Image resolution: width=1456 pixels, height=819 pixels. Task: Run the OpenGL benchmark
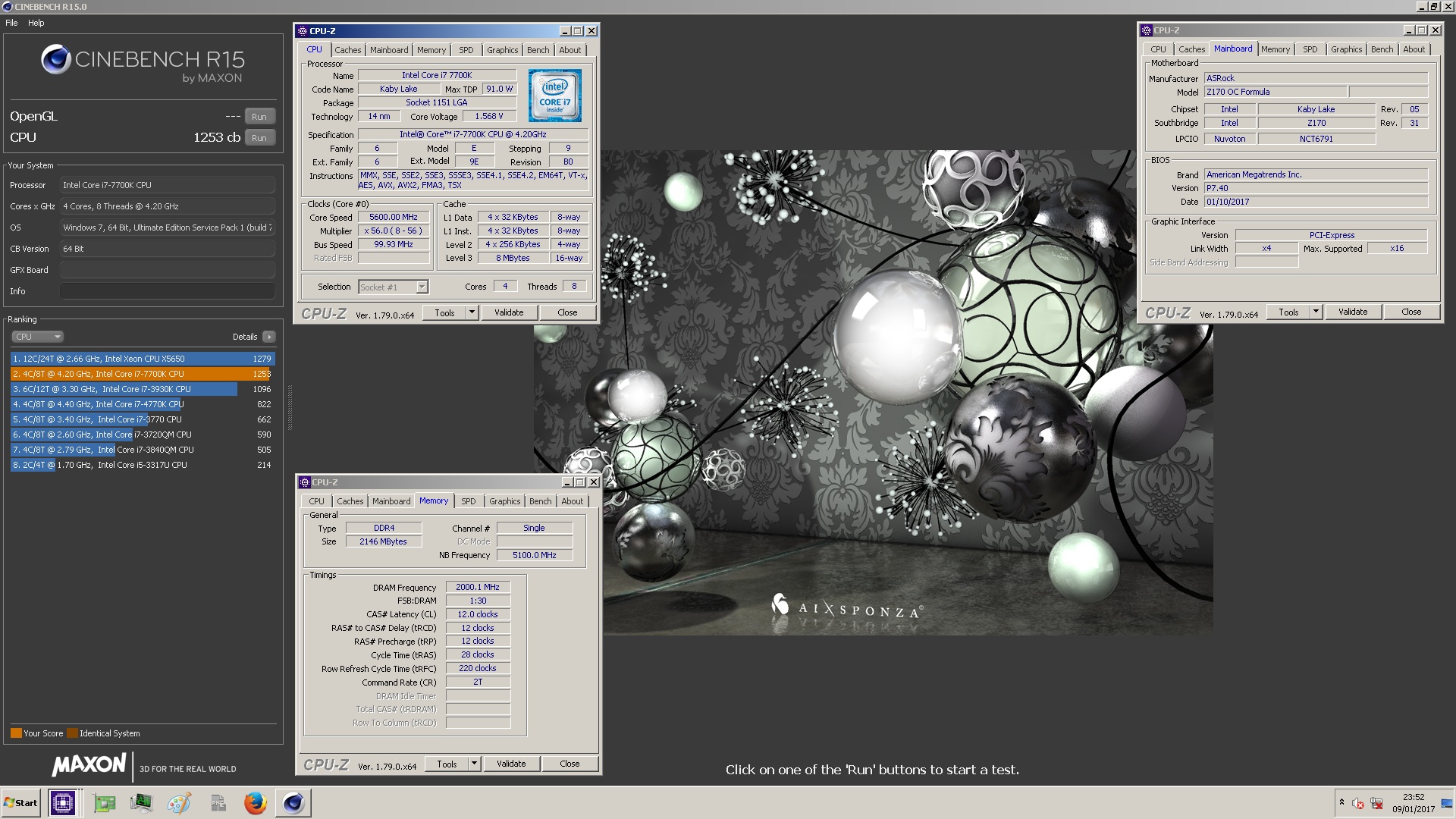pos(259,117)
